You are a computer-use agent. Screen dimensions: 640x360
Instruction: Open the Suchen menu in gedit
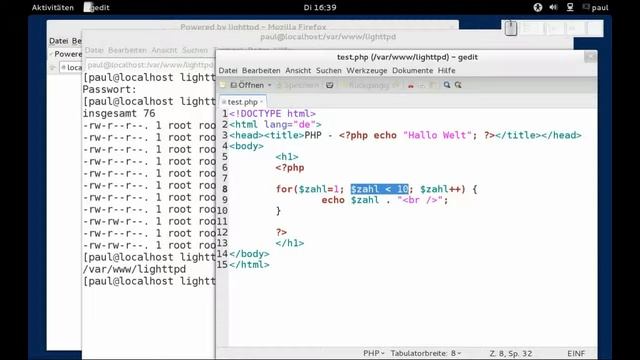pos(329,70)
